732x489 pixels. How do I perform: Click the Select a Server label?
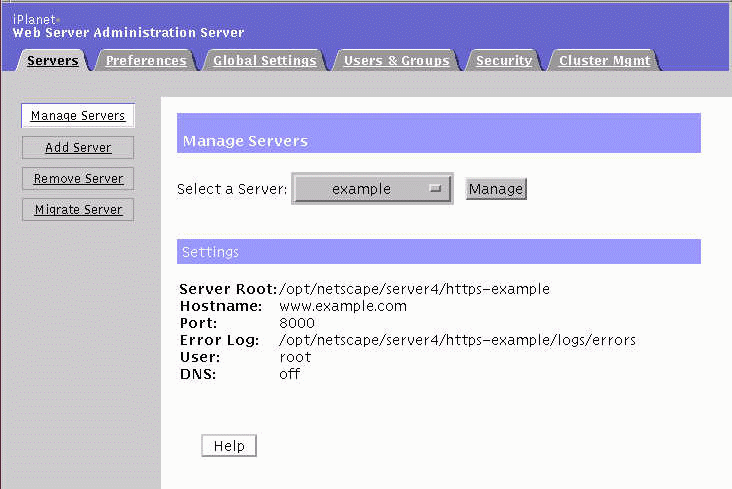(x=232, y=189)
